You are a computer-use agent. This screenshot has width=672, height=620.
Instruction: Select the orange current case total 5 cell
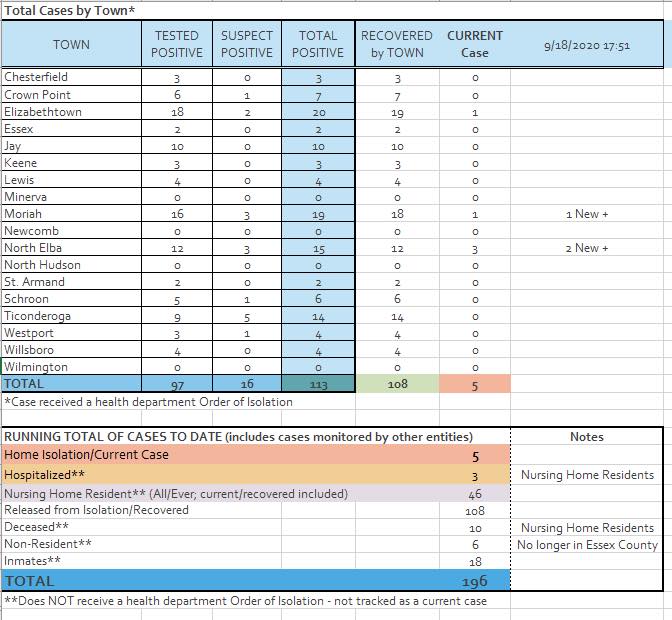tap(475, 384)
